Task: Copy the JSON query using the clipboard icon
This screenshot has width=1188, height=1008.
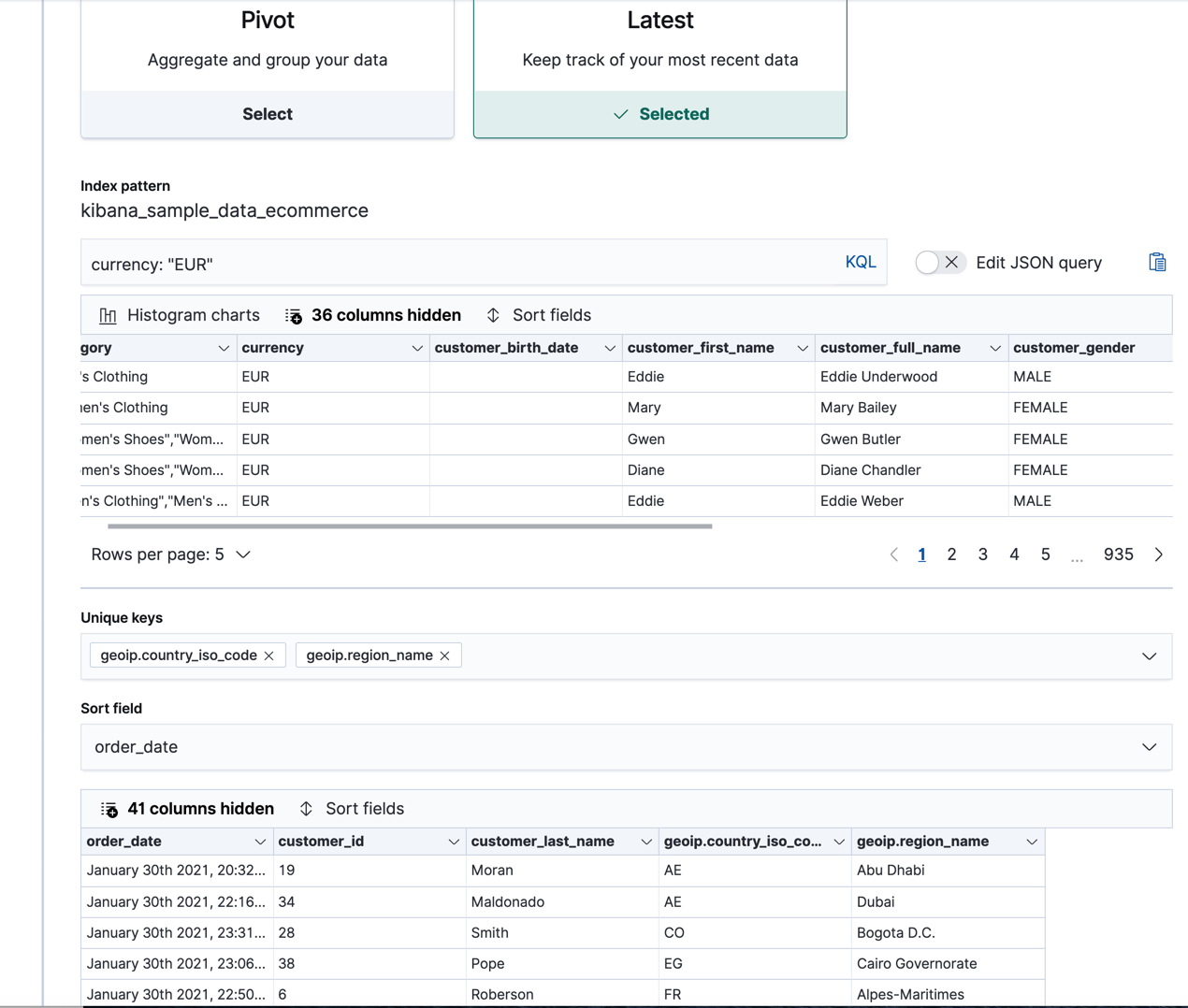Action: (1156, 262)
